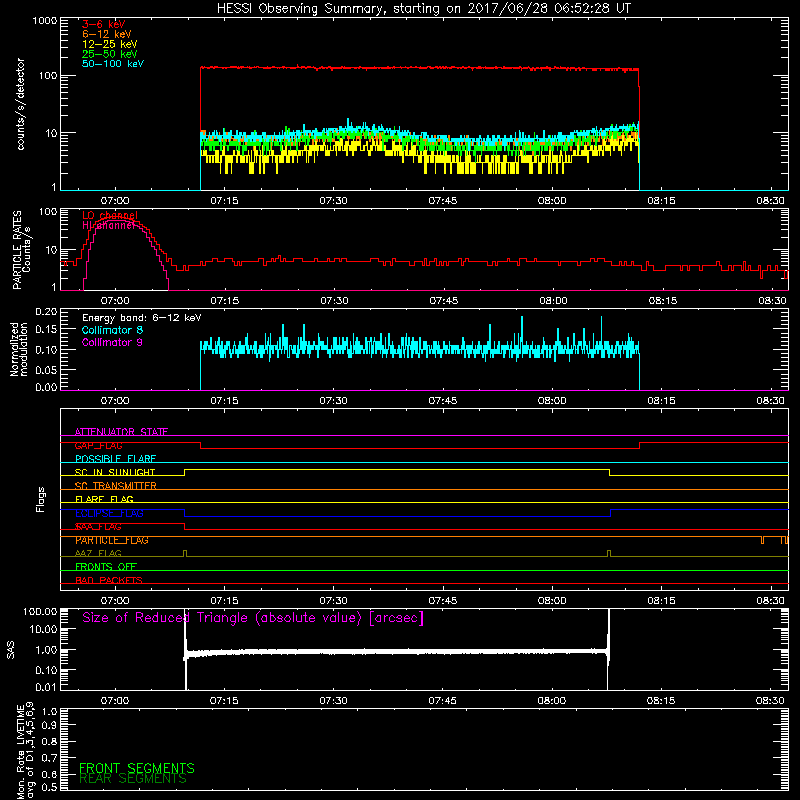Click the 08:15 tick under the Flags panel
800x800 pixels.
662,601
